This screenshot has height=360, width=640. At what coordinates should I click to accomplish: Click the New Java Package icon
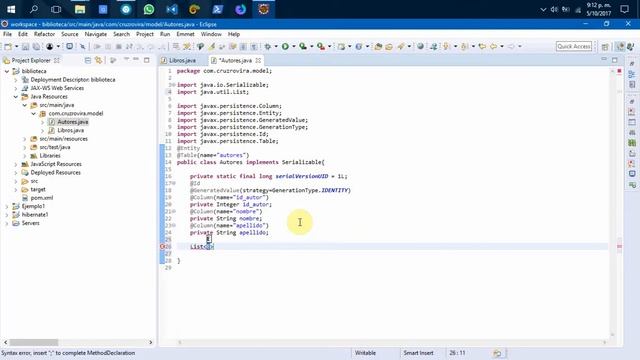tap(341, 47)
